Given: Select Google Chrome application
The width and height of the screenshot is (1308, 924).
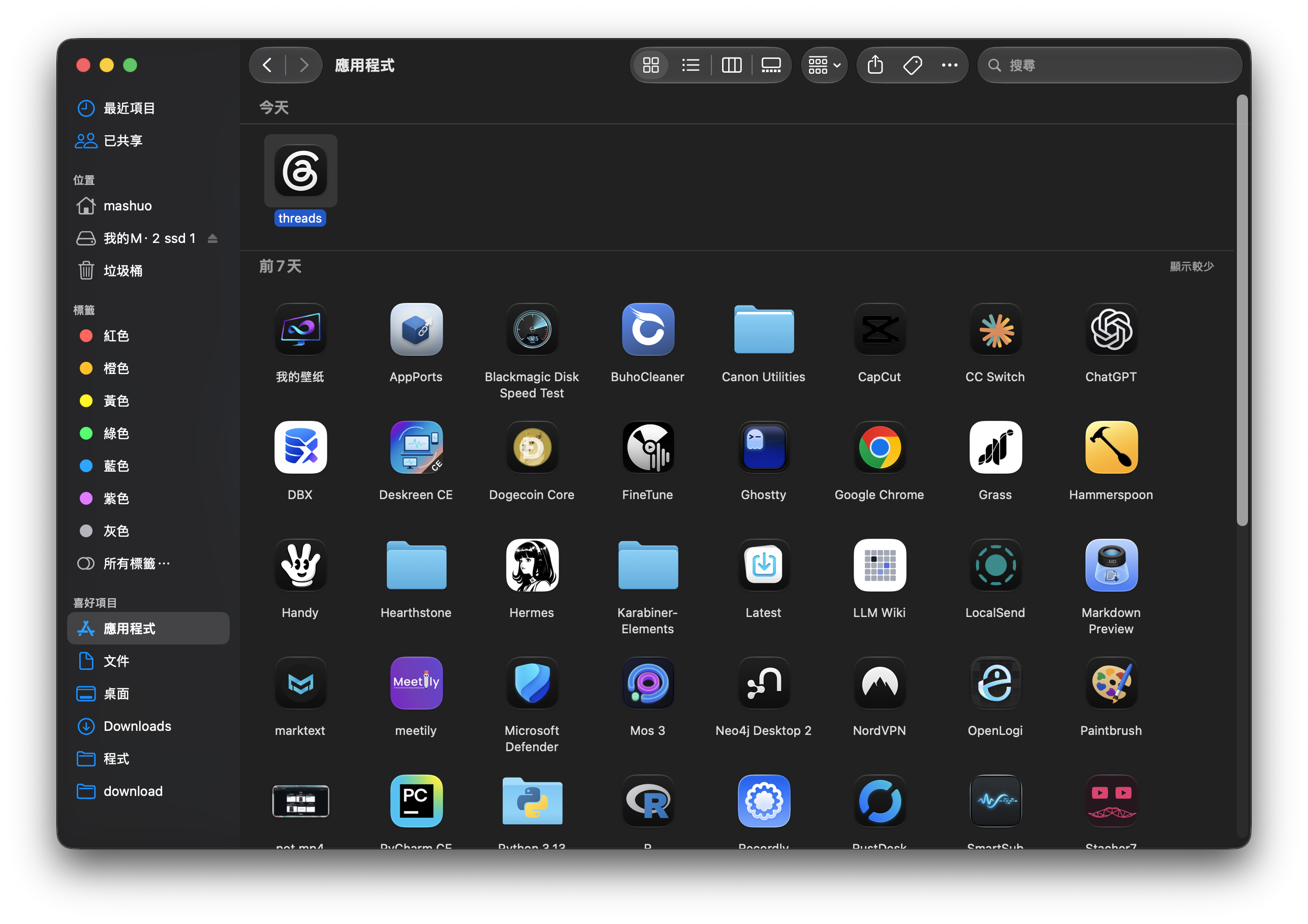Looking at the screenshot, I should click(880, 447).
